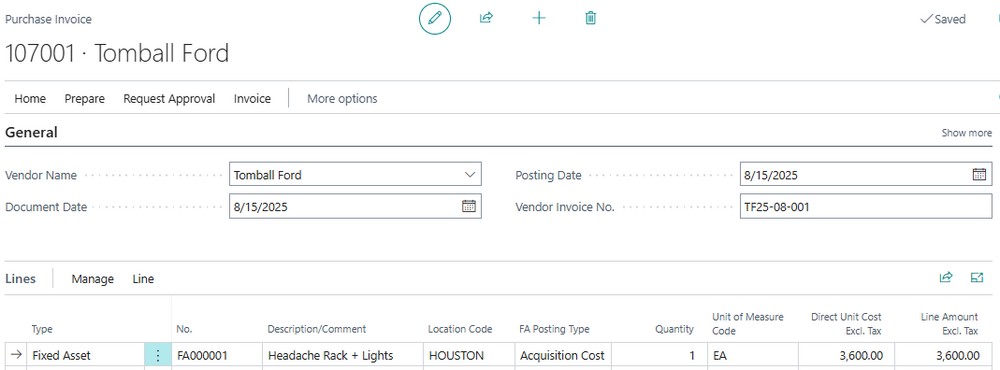Screen dimensions: 1000x370
Task: Expand the Vendor Name dropdown
Action: pos(470,174)
